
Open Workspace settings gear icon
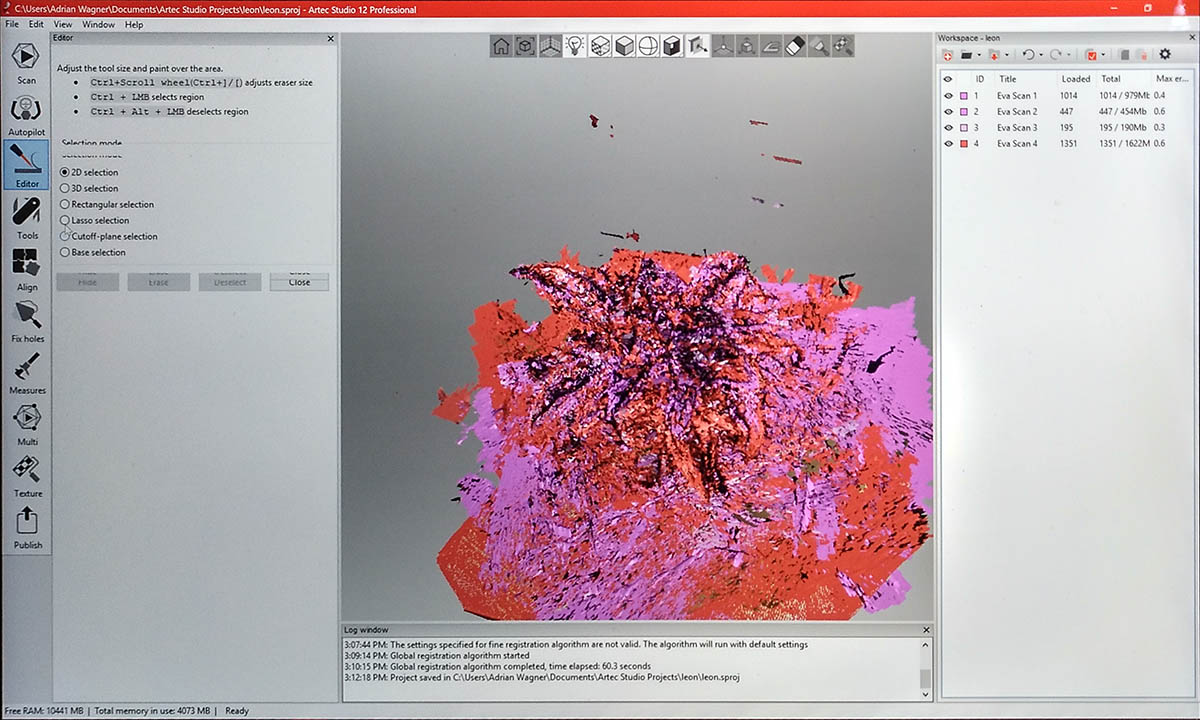point(1165,54)
